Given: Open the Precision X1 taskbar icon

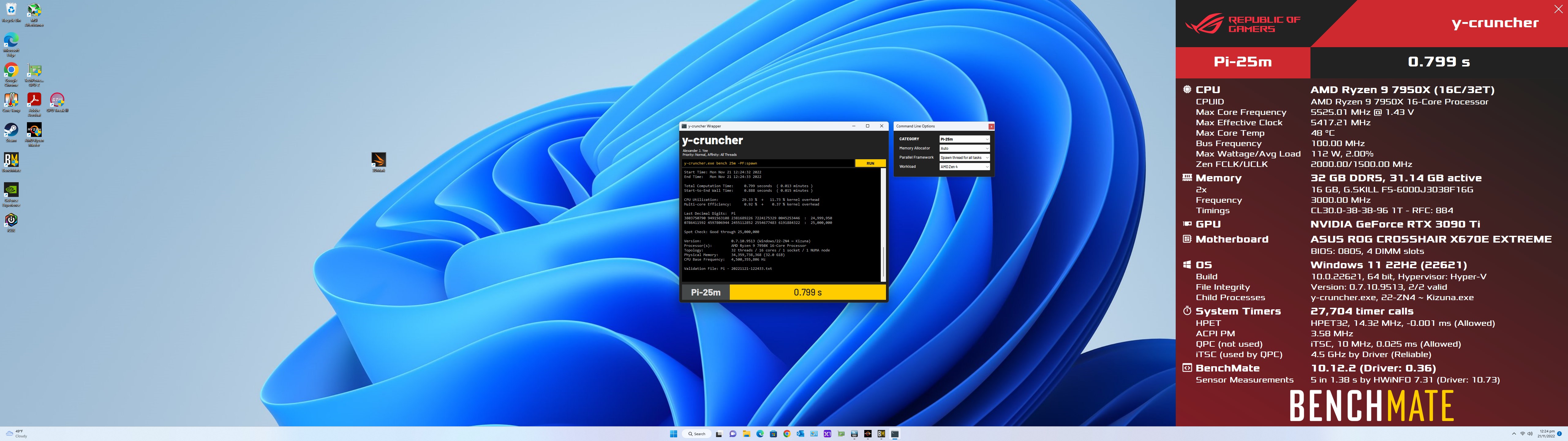Looking at the screenshot, I should (827, 434).
